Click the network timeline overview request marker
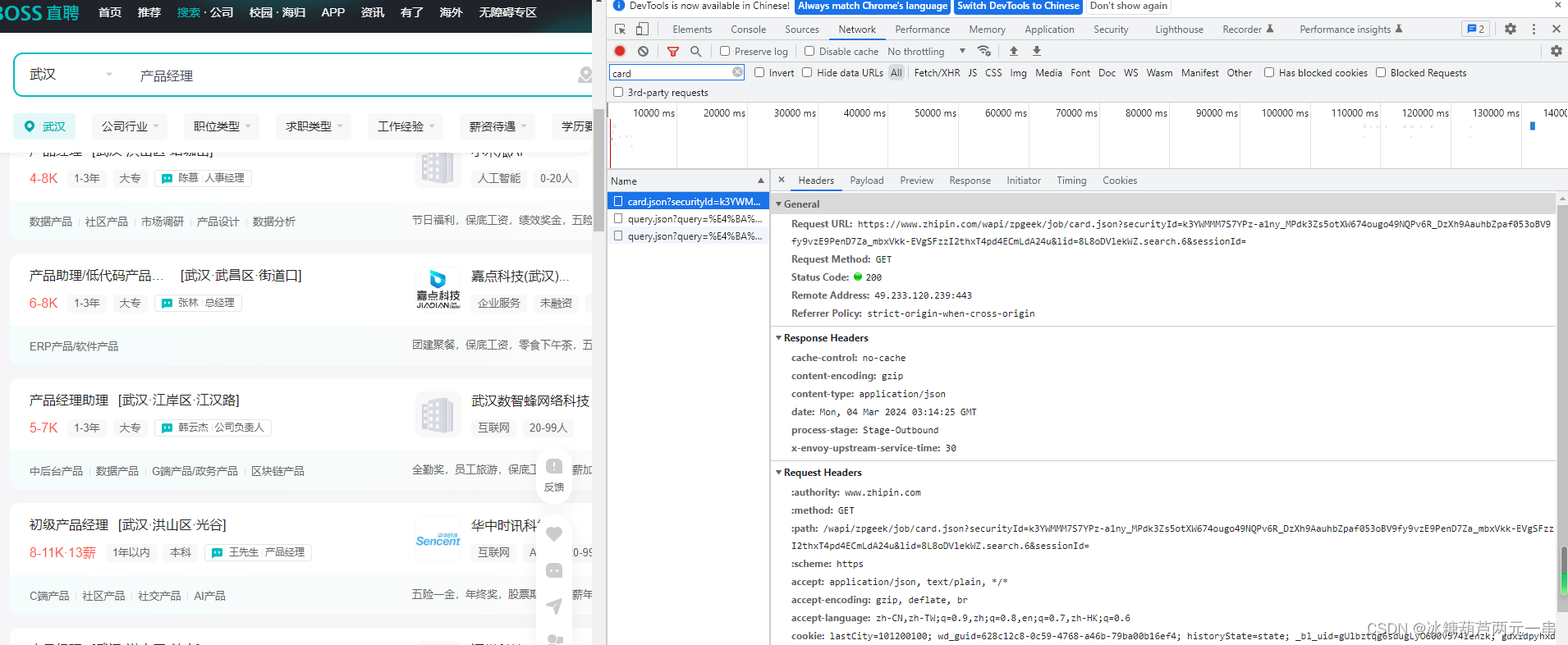This screenshot has width=1568, height=645. (x=1532, y=126)
